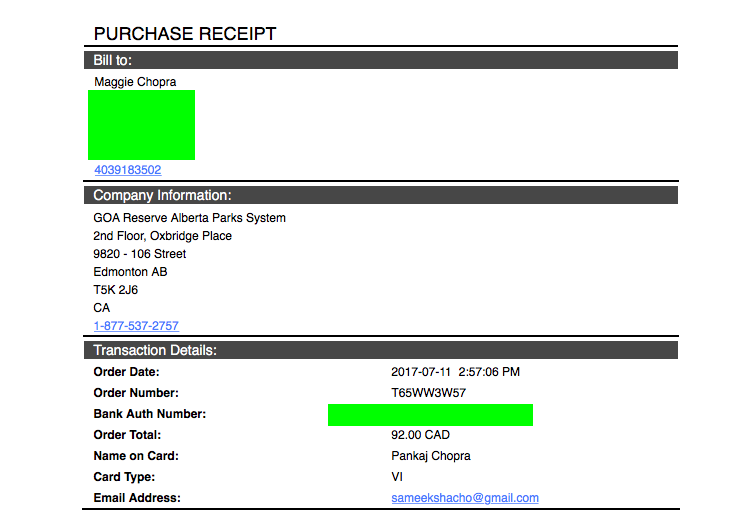Click the 'Bank Auth Number:' label
This screenshot has height=520, width=735.
[x=150, y=414]
